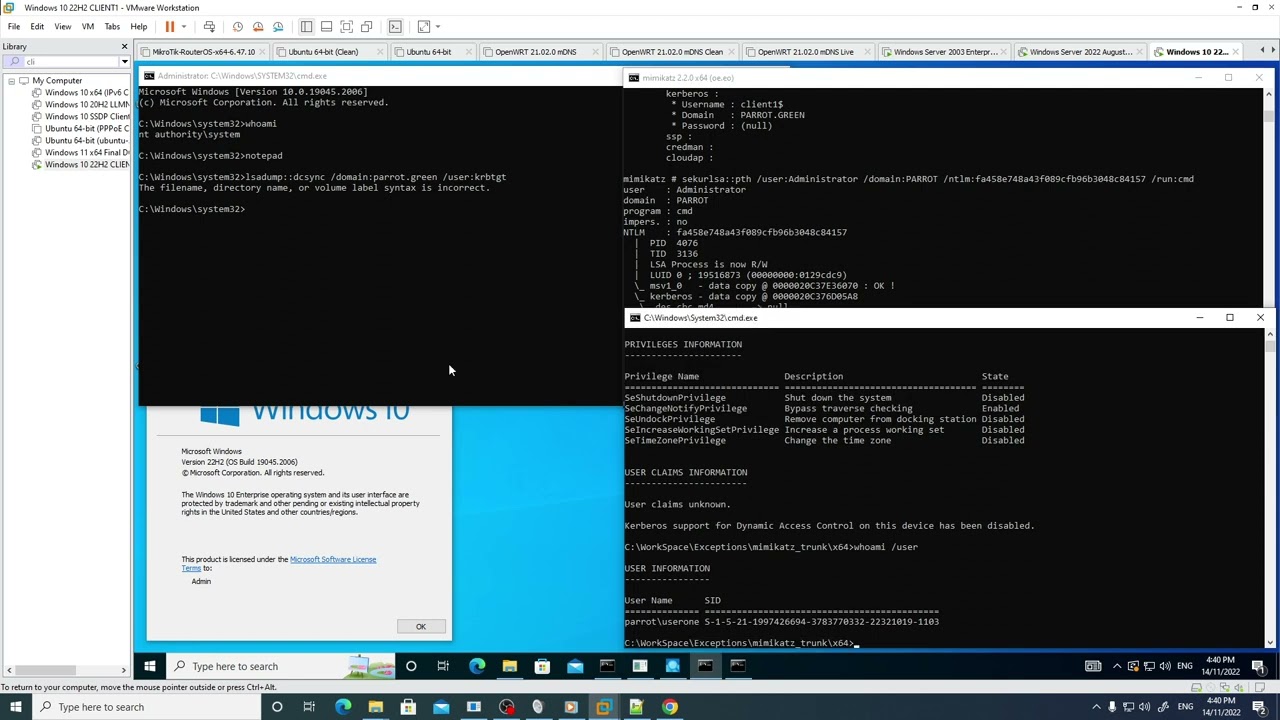Enter full screen mode in VMware
1280x720 pixels.
tap(346, 27)
